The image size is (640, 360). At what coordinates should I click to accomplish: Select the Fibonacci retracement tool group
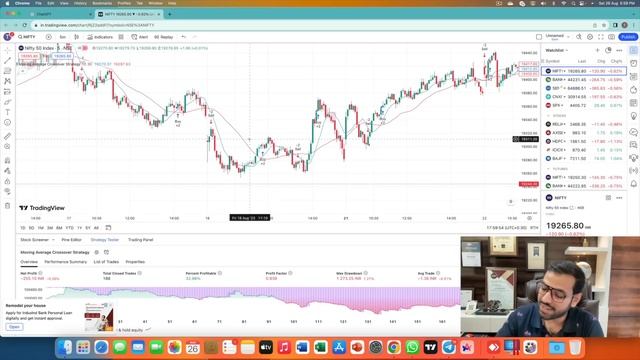(7, 71)
